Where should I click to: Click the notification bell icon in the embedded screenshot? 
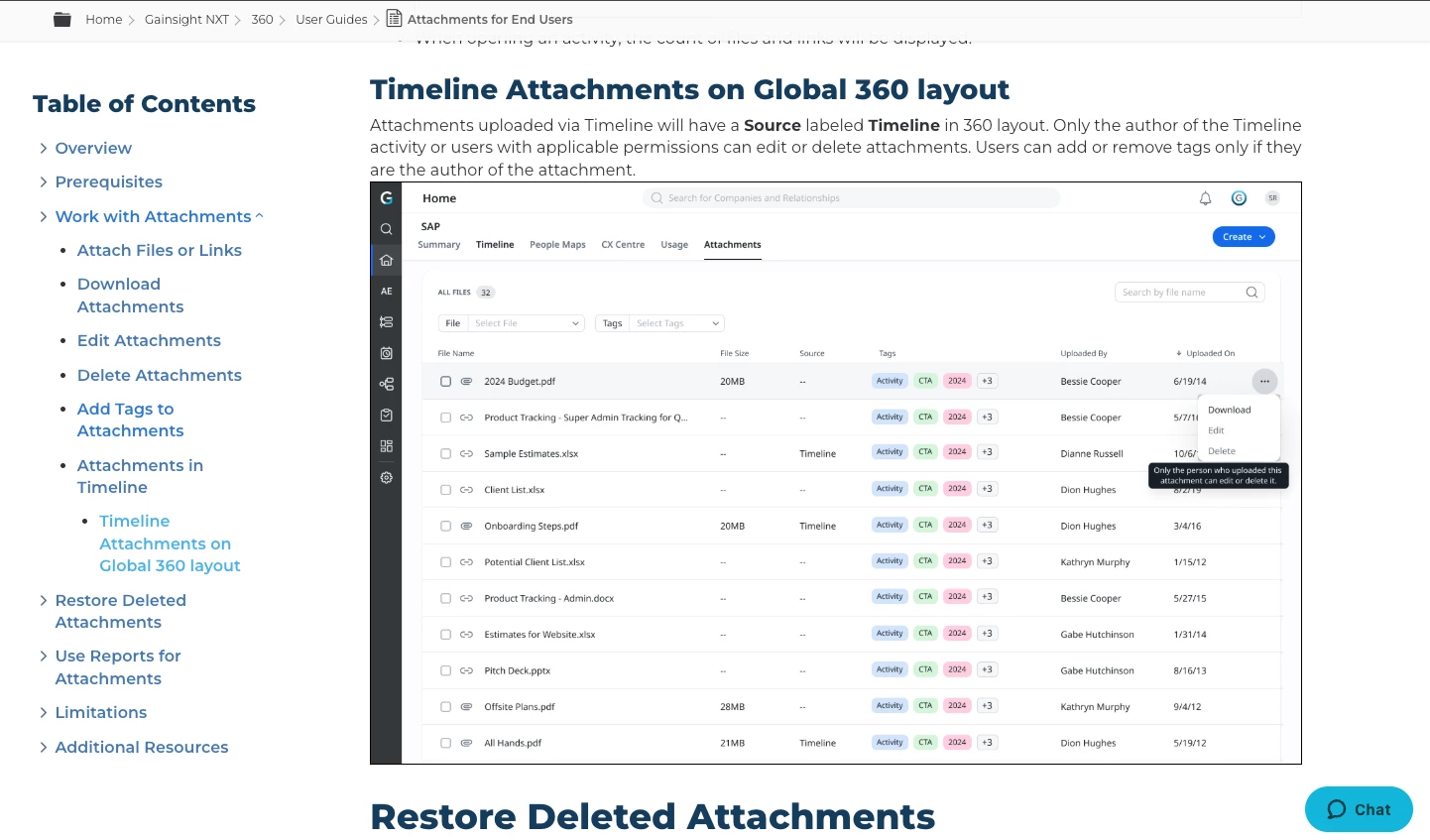pos(1206,198)
